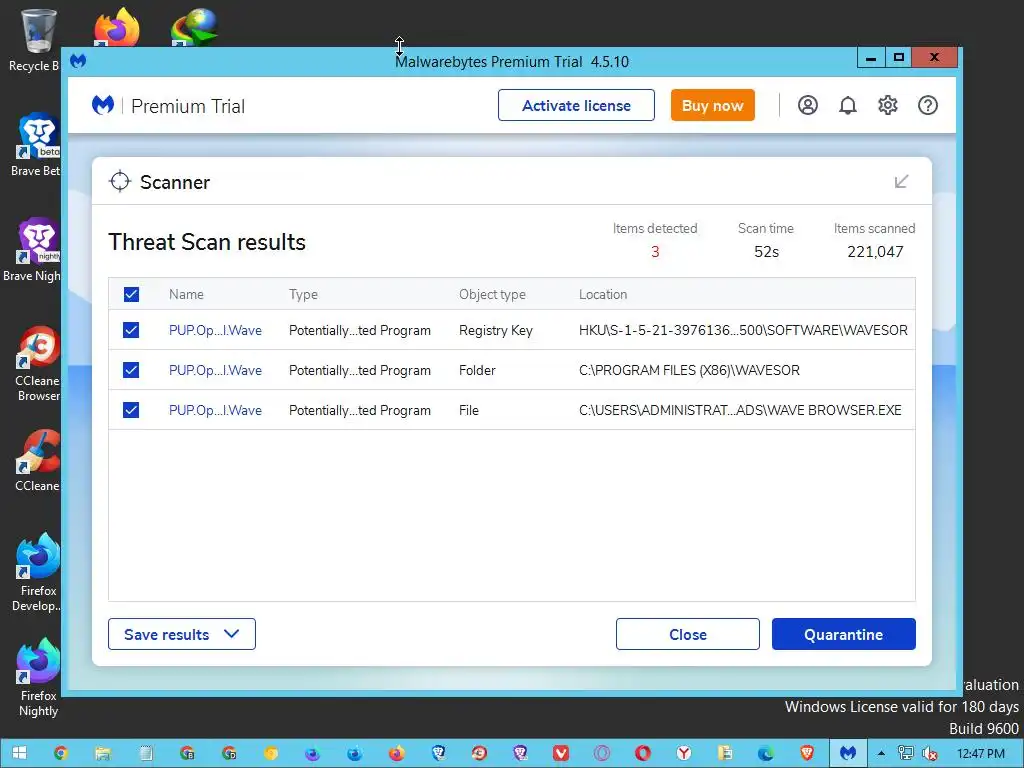Show hidden system tray icons
Image resolution: width=1024 pixels, height=768 pixels.
click(881, 753)
